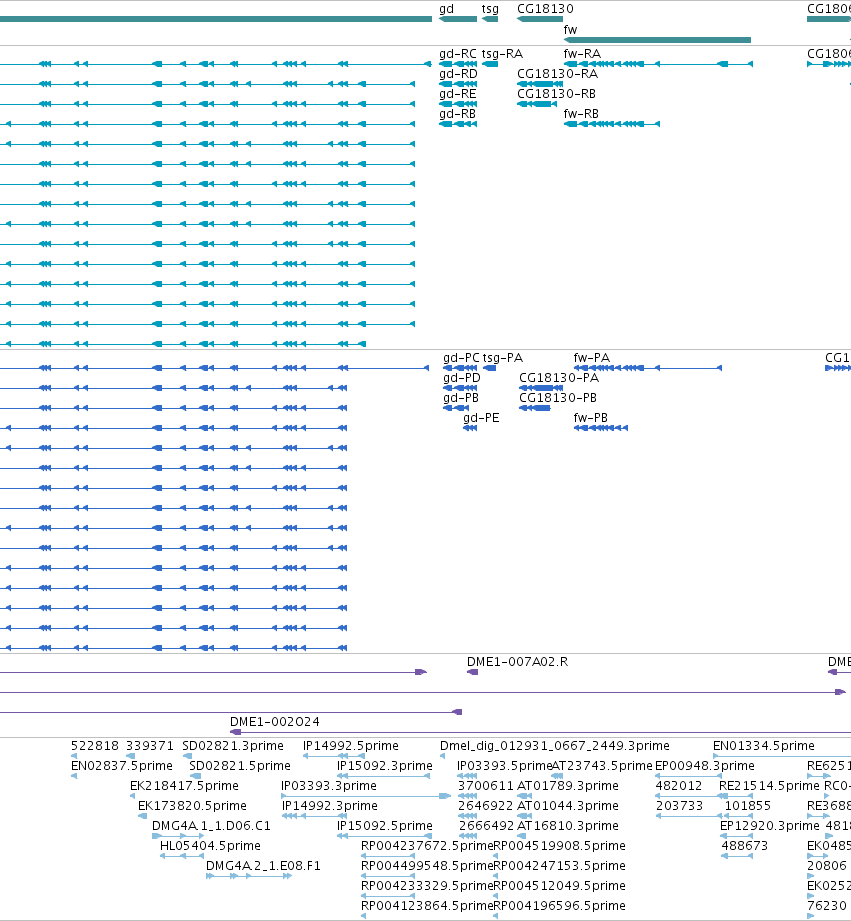Image resolution: width=851 pixels, height=921 pixels.
Task: Open EST label HL05404.5prime
Action: pyautogui.click(x=210, y=846)
